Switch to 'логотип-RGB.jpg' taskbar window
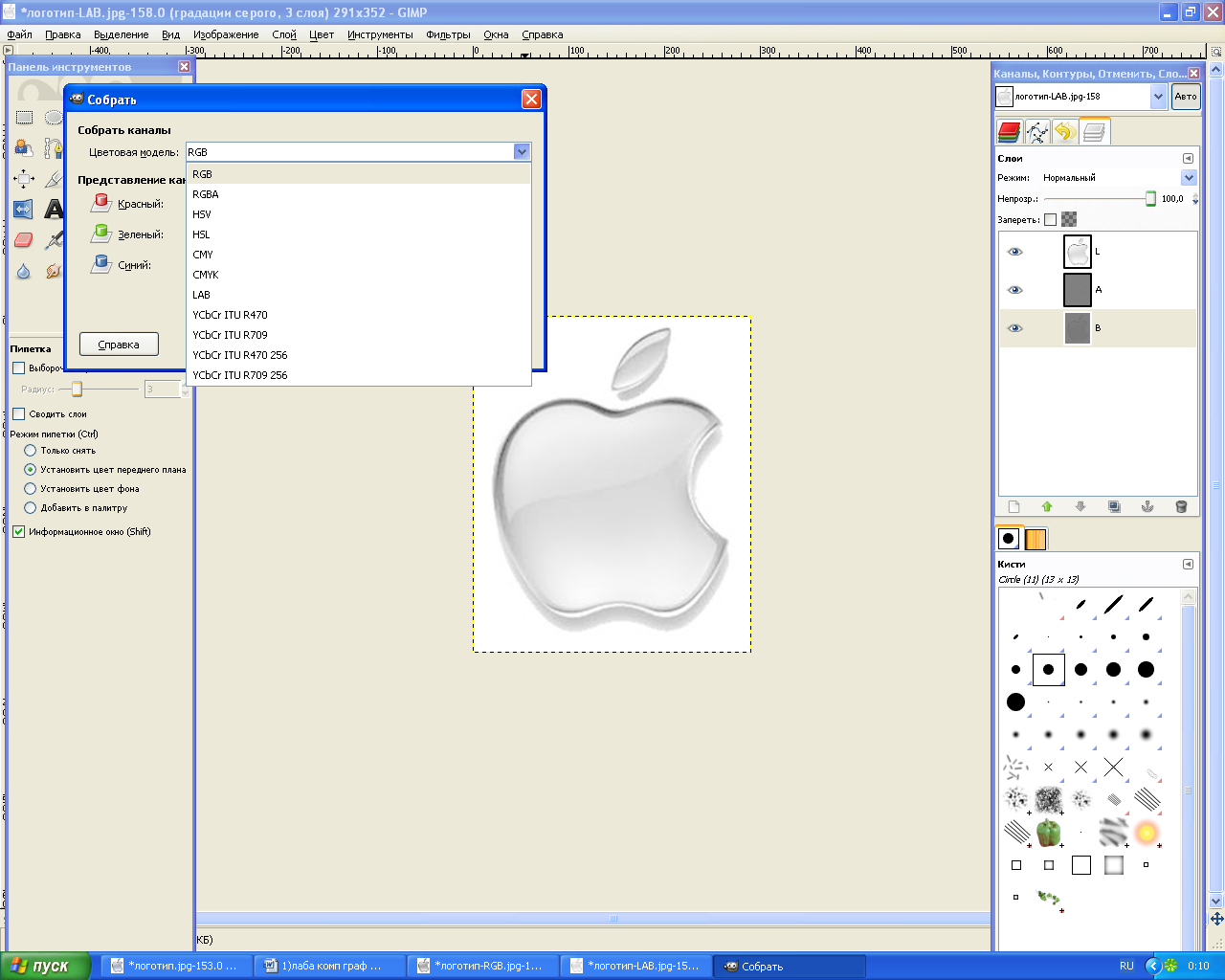 (x=481, y=966)
